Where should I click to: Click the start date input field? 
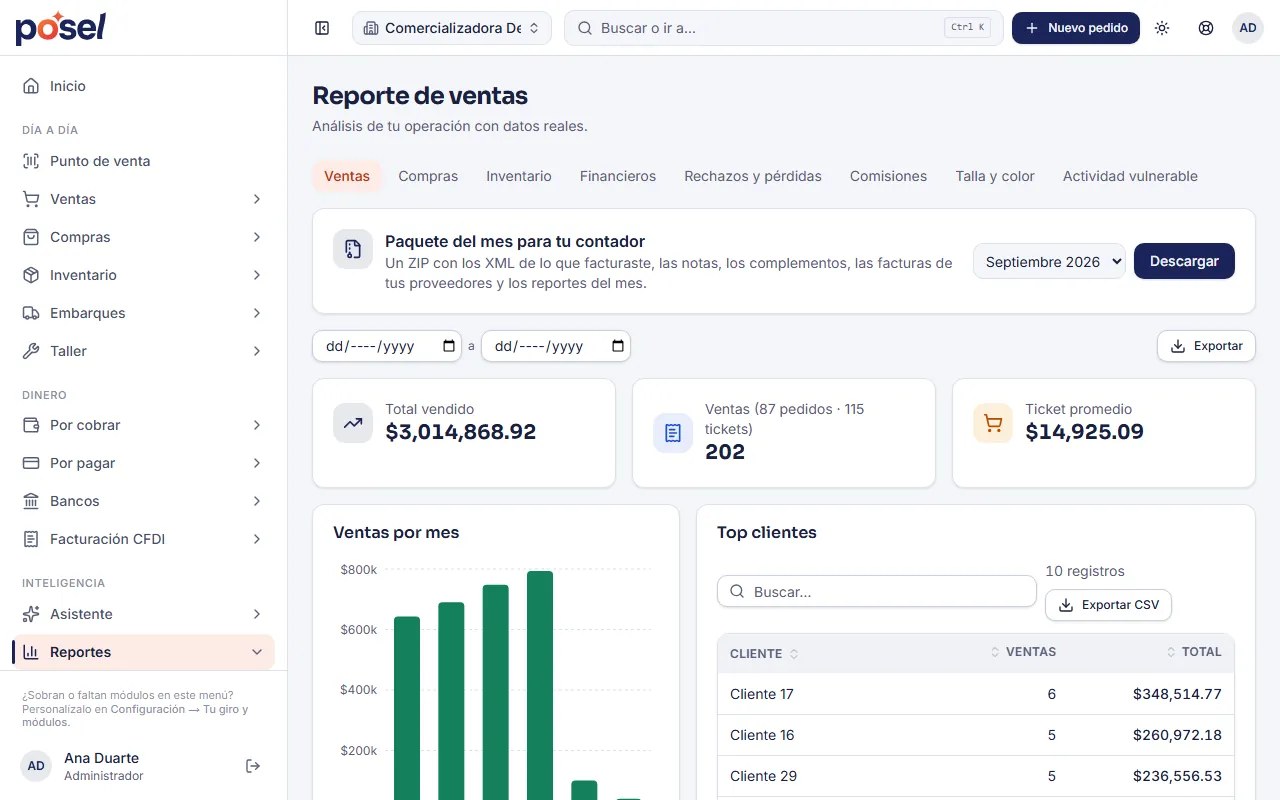pyautogui.click(x=387, y=346)
